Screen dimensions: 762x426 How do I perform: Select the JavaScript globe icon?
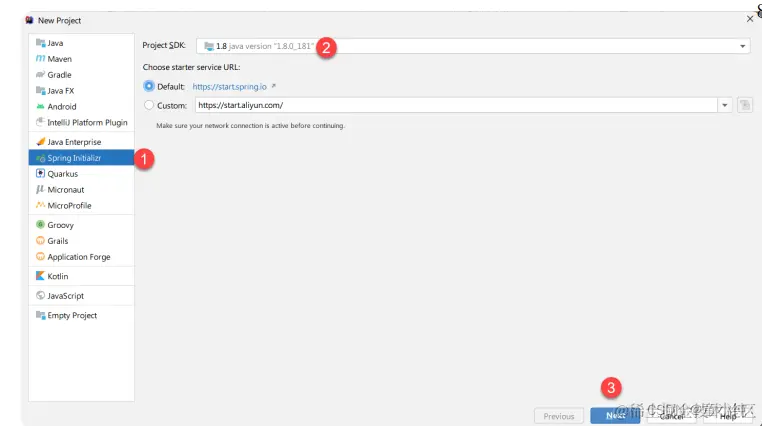pos(41,295)
